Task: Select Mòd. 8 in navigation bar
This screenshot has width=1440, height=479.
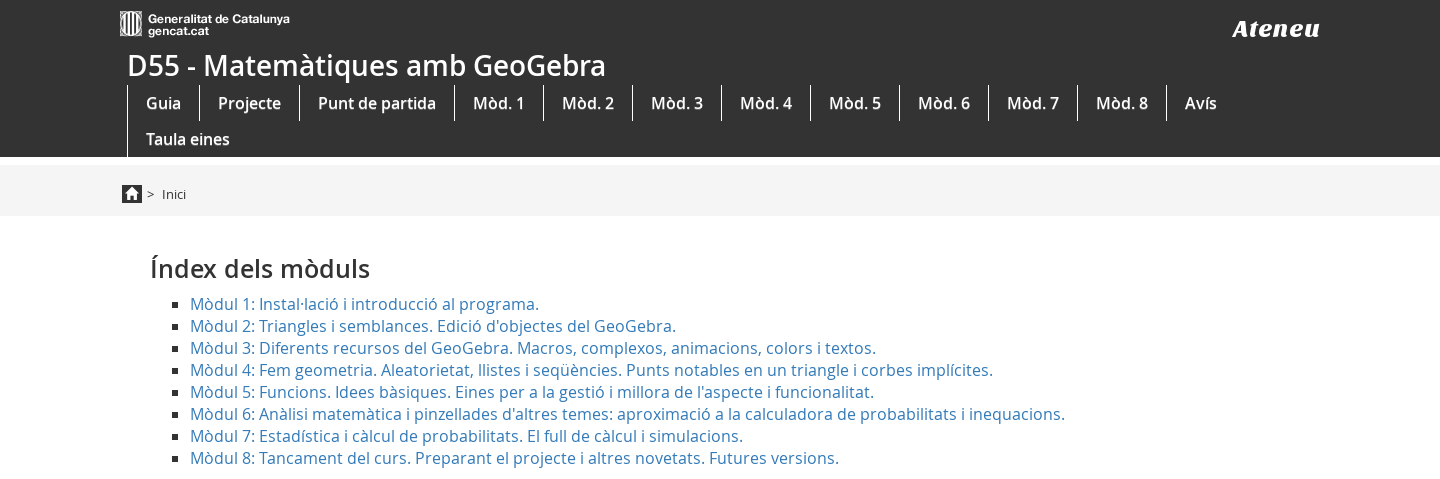Action: coord(1122,103)
